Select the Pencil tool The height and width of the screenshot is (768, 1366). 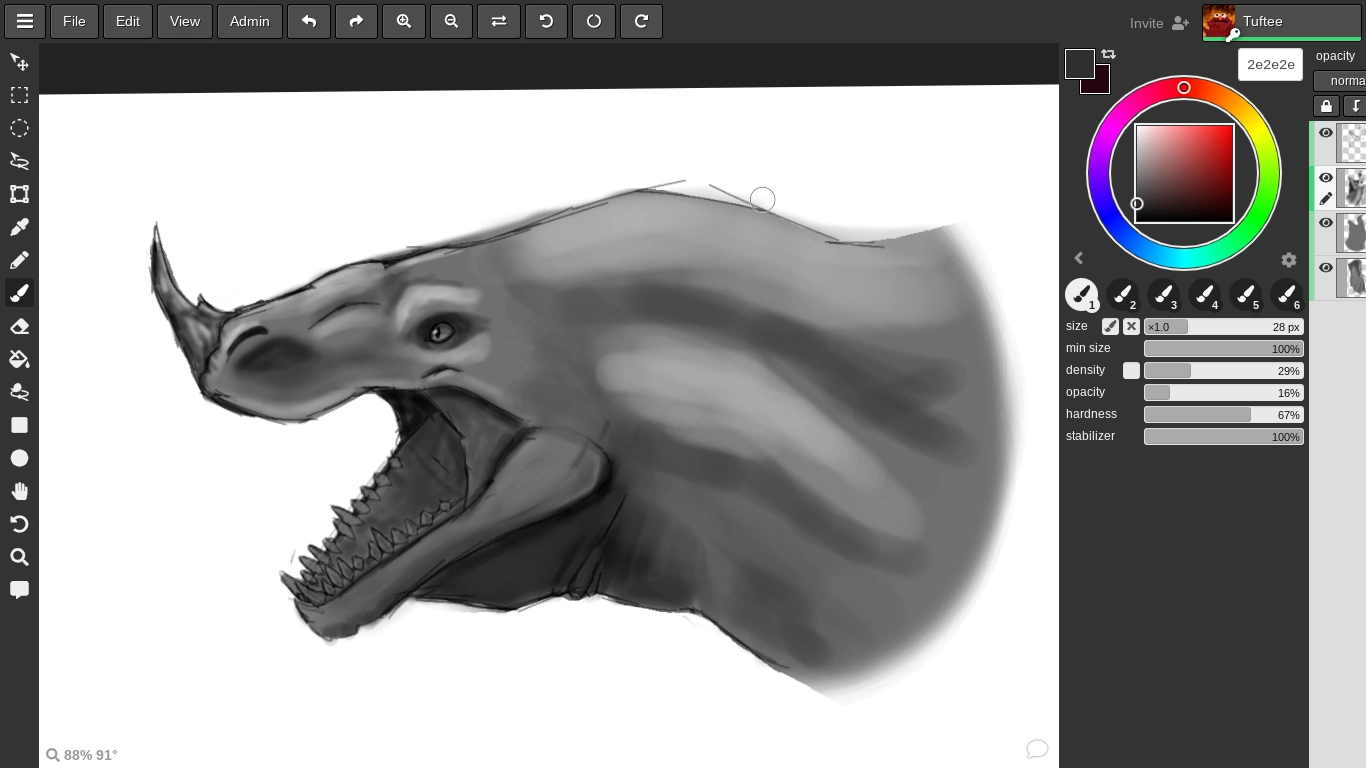[19, 260]
